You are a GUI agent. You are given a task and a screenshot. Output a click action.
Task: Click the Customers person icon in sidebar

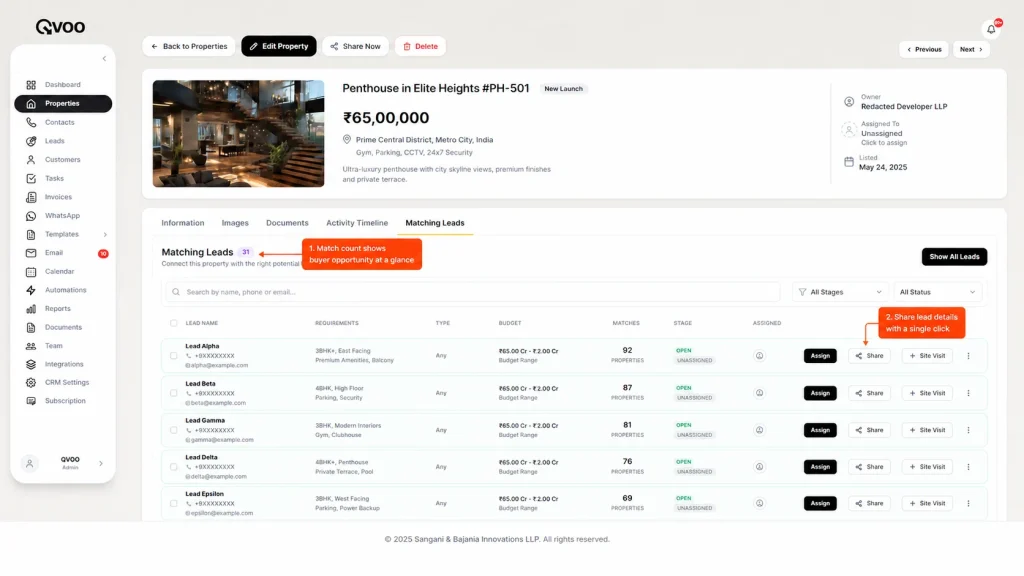tap(31, 159)
